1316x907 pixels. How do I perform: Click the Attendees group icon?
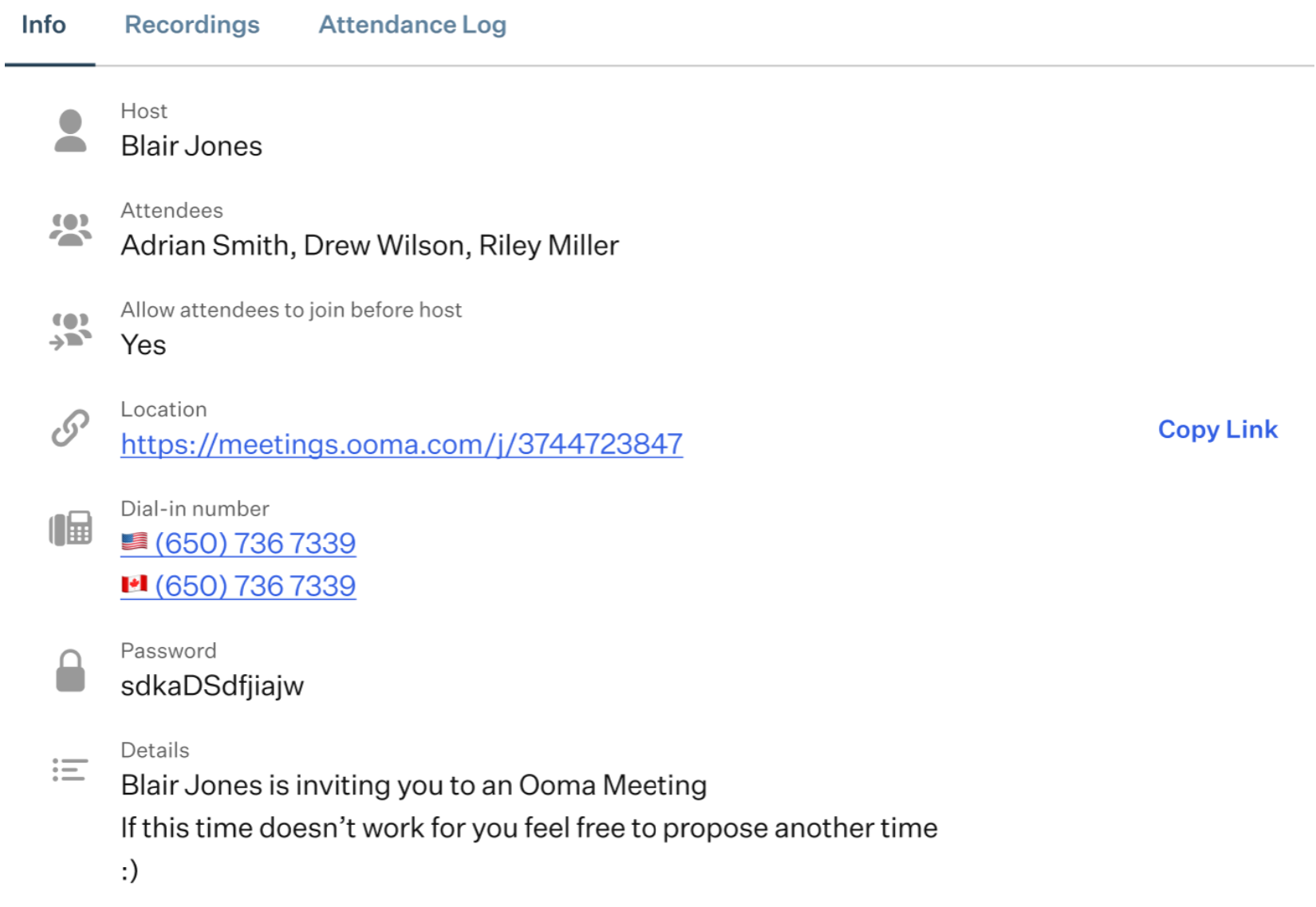coord(70,230)
